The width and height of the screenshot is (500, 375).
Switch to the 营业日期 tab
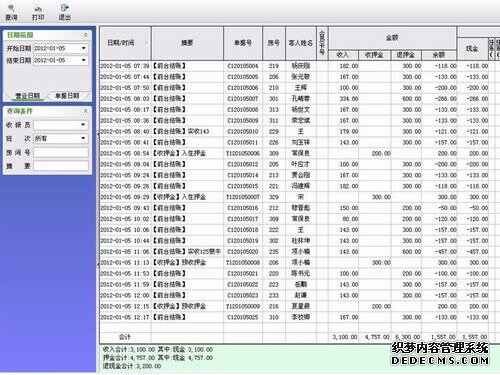tap(28, 96)
